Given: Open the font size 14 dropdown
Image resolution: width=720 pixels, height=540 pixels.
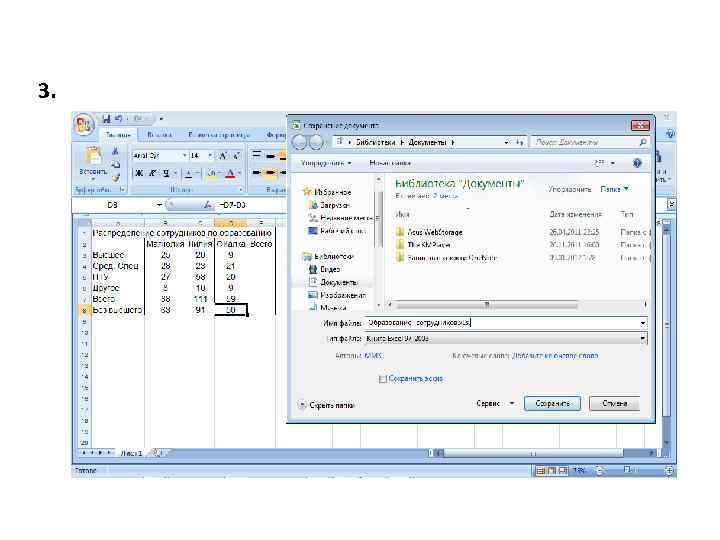Looking at the screenshot, I should pos(210,156).
